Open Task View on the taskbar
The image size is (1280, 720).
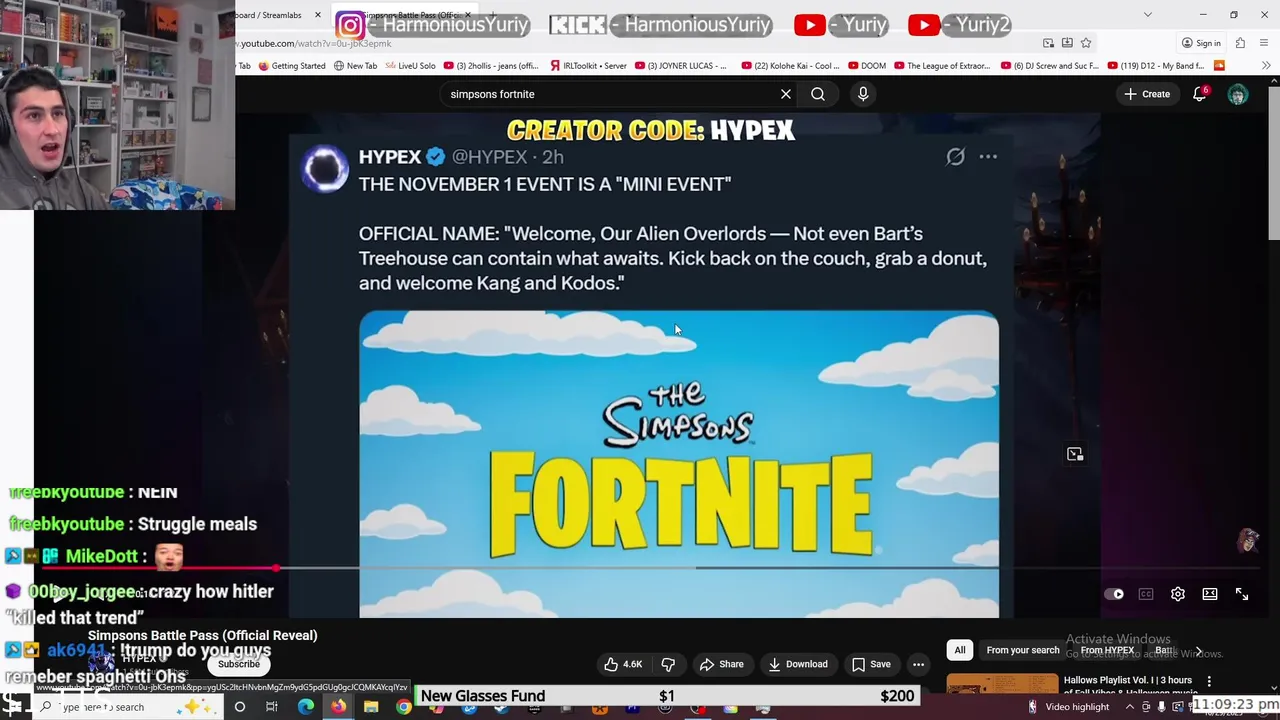coord(271,707)
